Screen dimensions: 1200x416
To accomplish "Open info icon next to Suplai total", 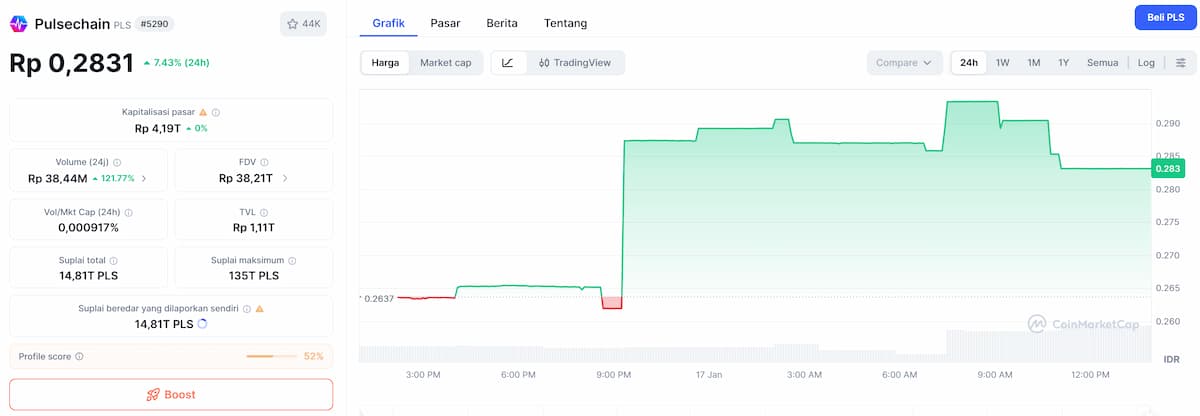I will 112,260.
